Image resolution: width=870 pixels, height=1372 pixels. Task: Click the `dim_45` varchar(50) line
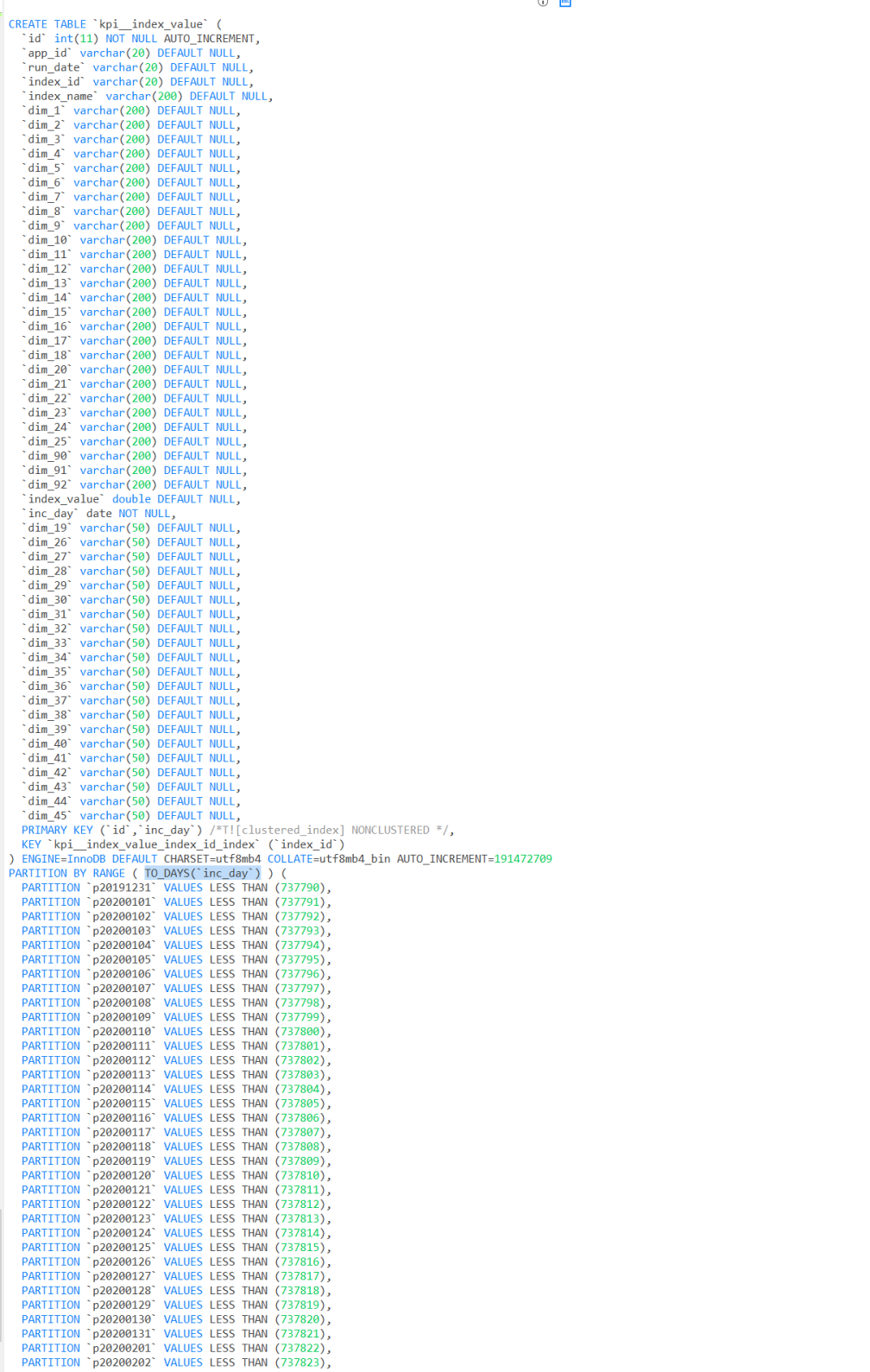131,816
